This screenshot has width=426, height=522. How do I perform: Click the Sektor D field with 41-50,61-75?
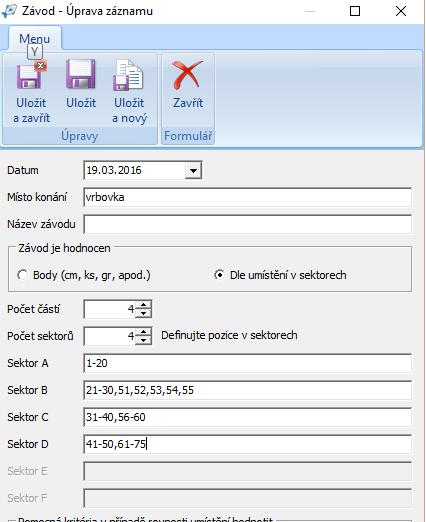(x=248, y=444)
